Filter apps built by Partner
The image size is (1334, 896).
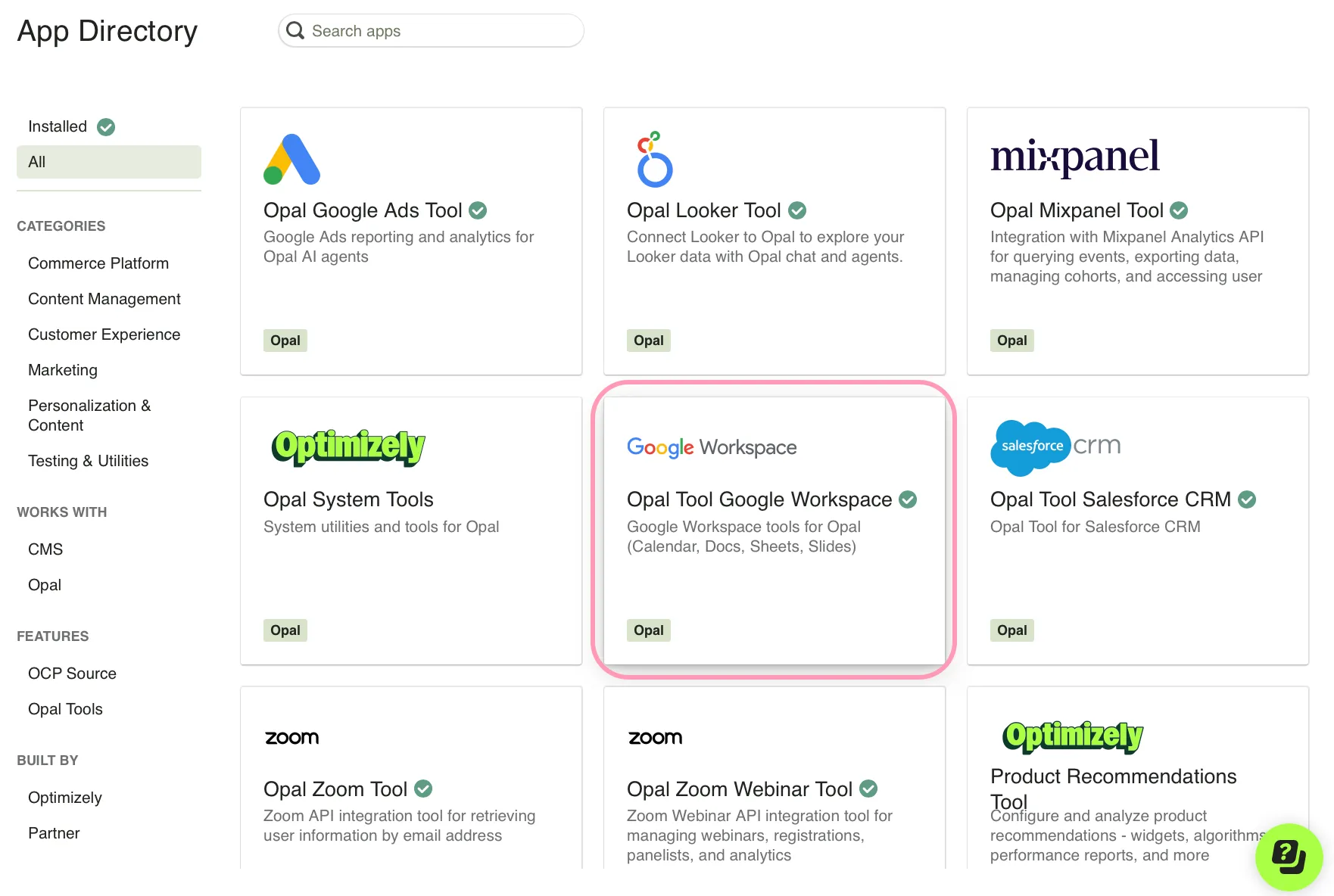click(x=54, y=833)
